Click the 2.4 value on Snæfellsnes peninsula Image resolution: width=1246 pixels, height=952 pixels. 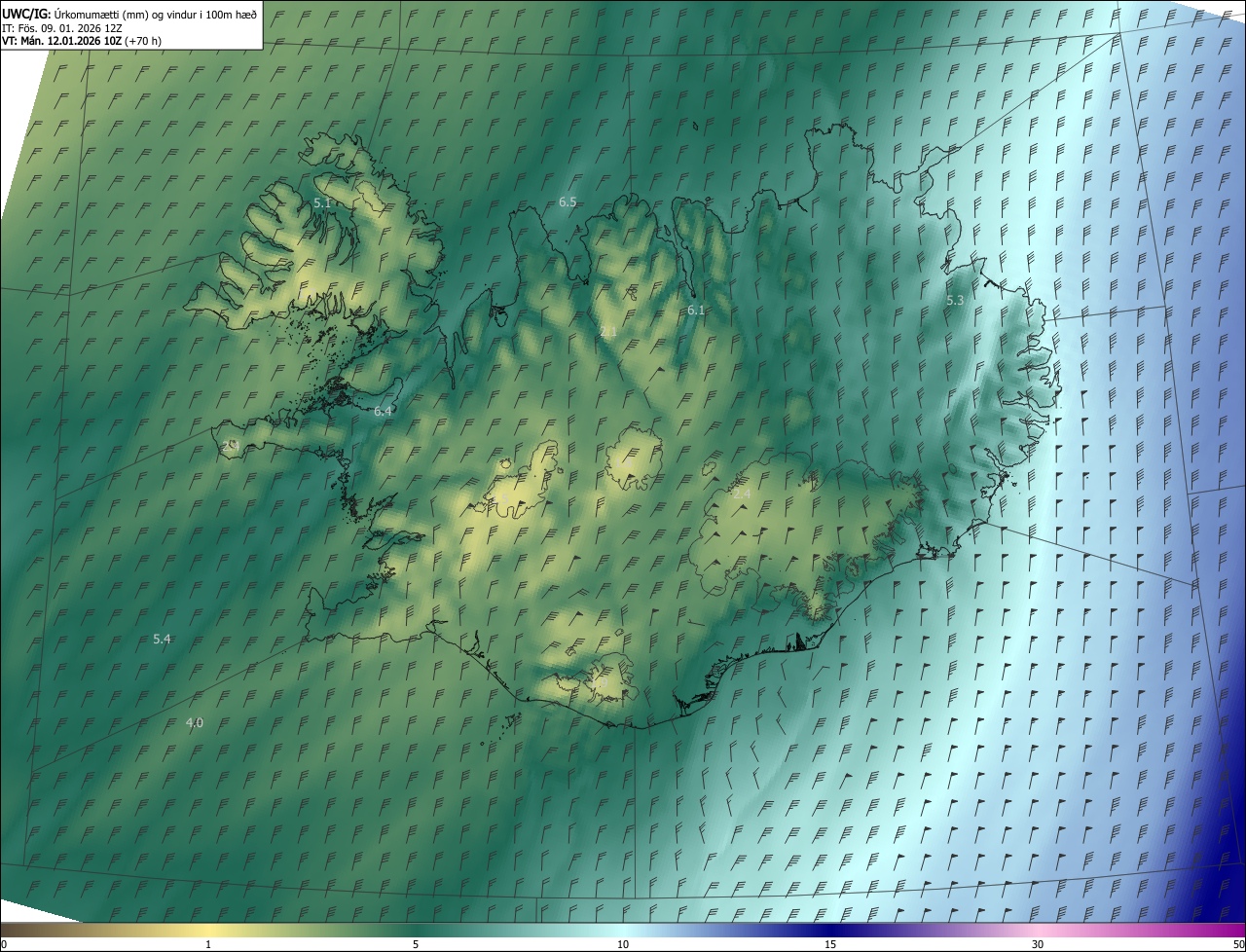tap(231, 445)
